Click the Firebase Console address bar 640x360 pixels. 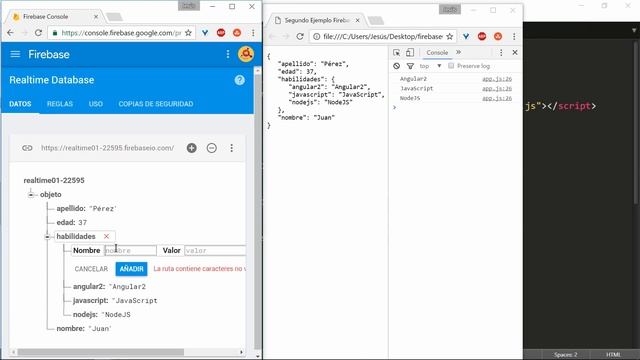pyautogui.click(x=121, y=33)
